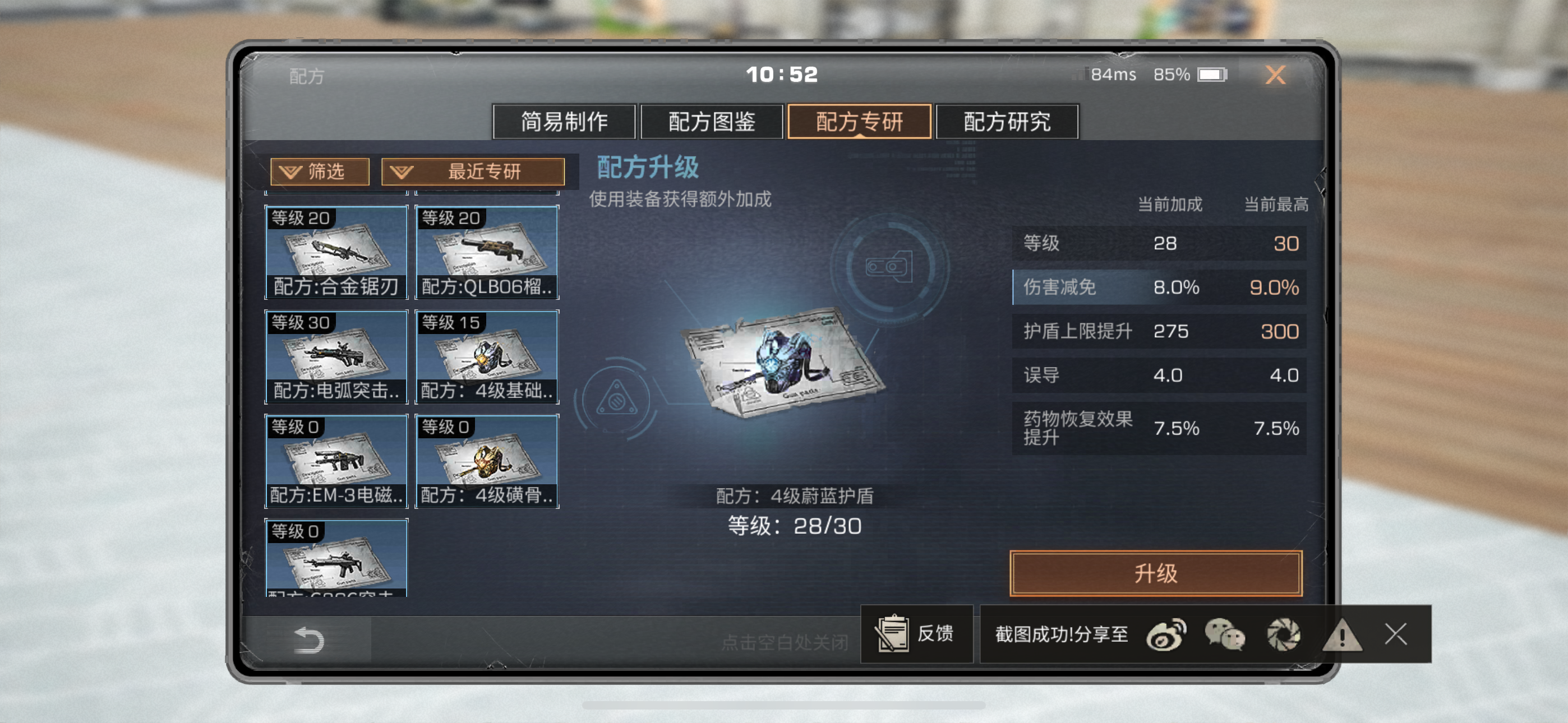This screenshot has width=1568, height=723.
Task: Select the 合金锯刃 recipe thumbnail
Action: point(336,253)
